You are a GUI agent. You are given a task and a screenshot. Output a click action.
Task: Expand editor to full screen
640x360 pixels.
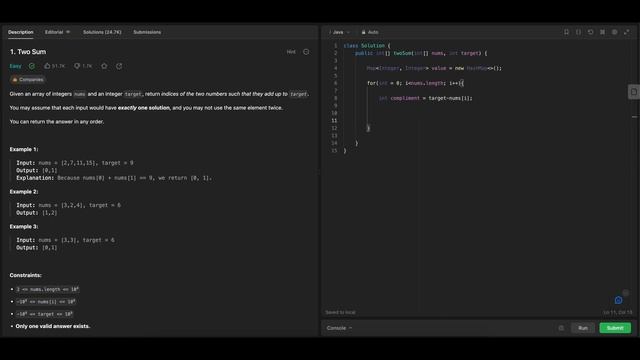(627, 32)
